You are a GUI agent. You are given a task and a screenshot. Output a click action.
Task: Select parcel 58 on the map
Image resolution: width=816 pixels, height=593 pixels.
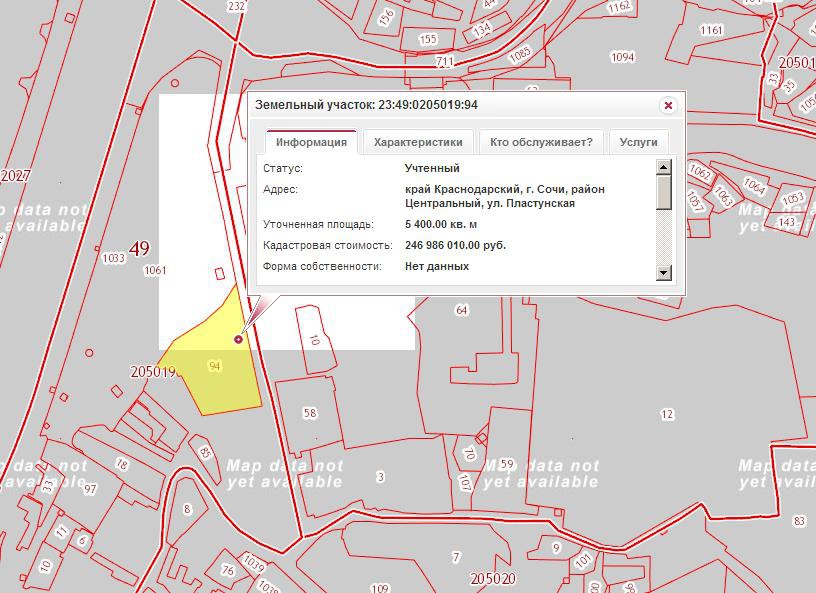tap(310, 413)
